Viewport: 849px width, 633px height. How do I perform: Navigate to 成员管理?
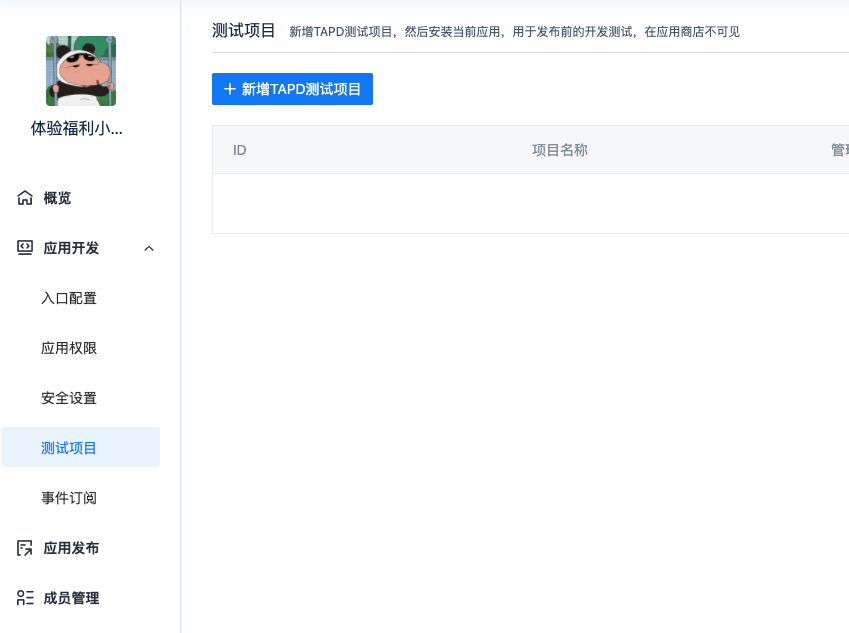click(69, 597)
